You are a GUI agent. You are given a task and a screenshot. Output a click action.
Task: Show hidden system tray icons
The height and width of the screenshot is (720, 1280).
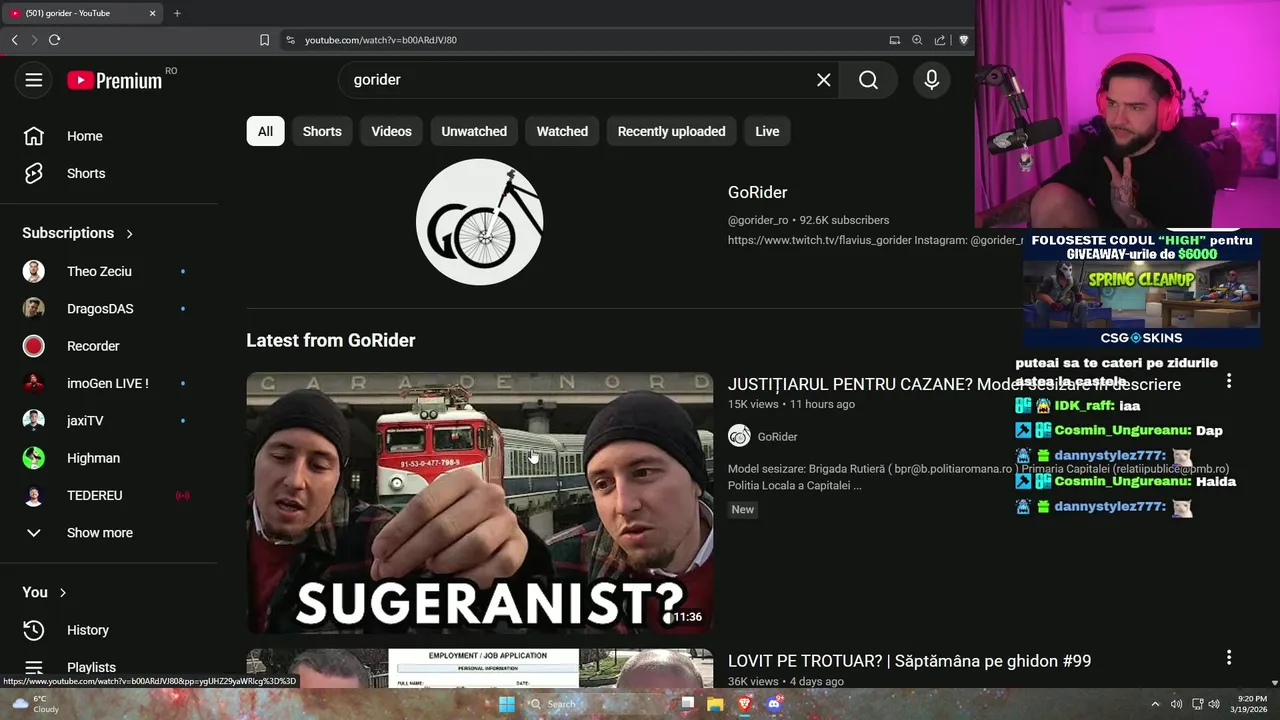tap(1155, 704)
